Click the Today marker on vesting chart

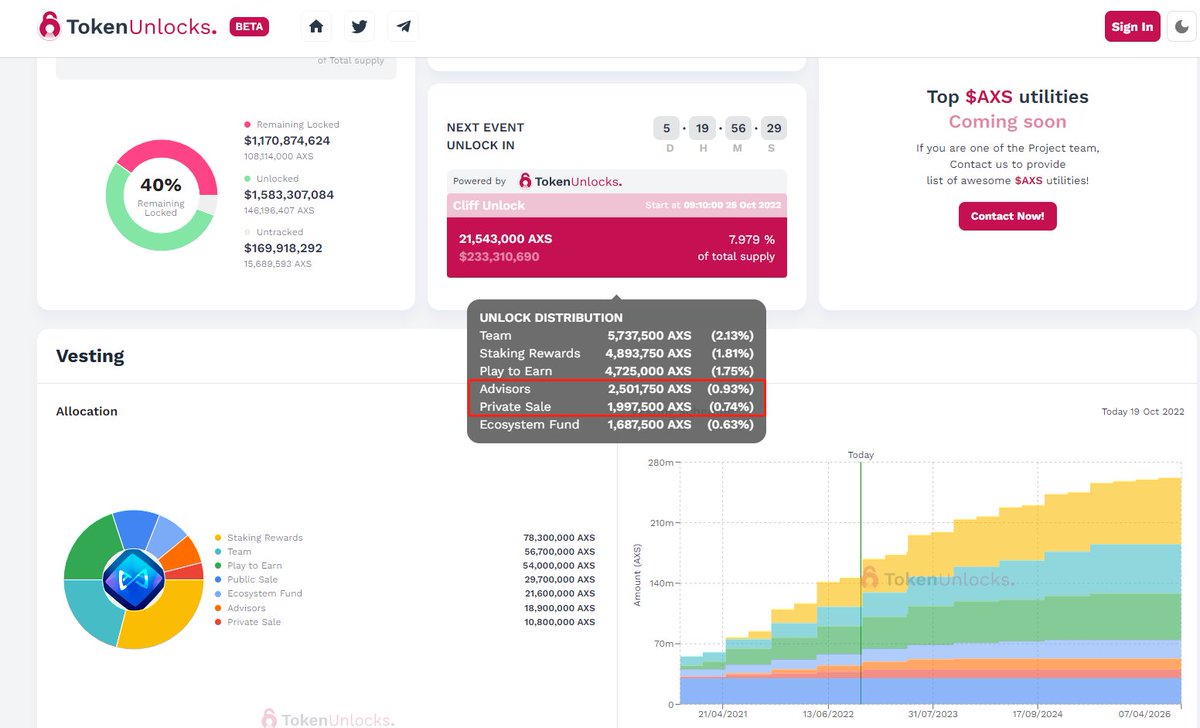click(861, 455)
